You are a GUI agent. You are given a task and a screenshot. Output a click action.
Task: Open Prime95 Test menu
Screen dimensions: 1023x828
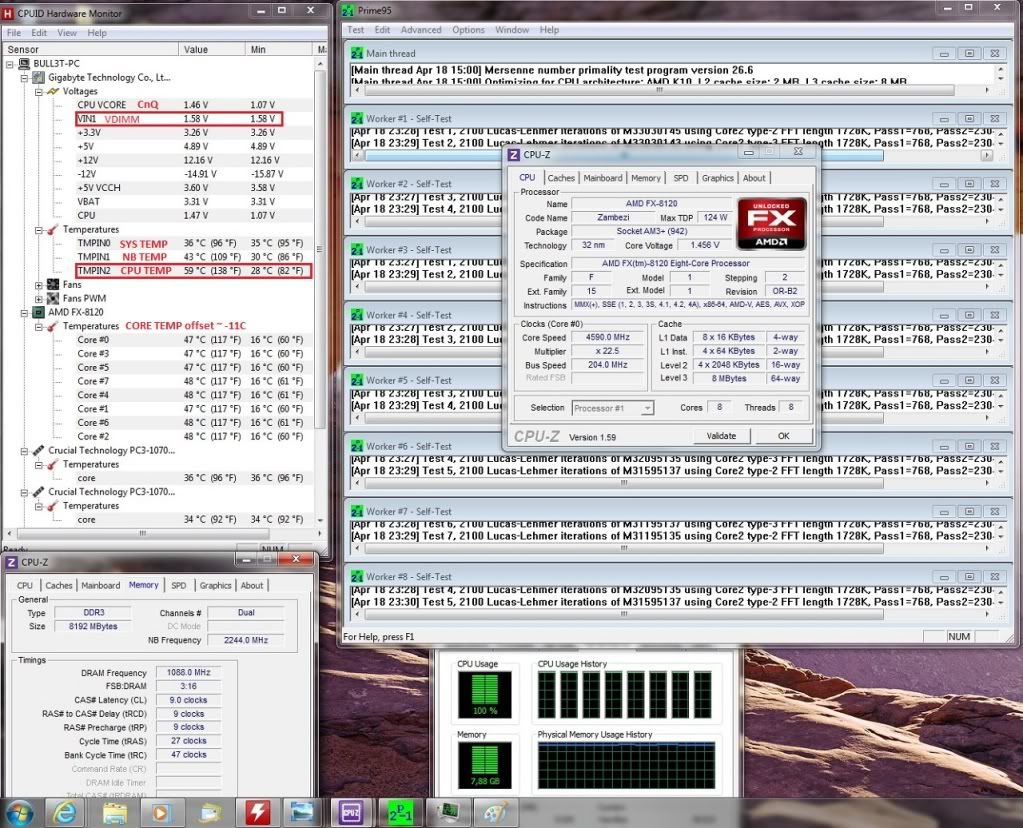[x=356, y=30]
